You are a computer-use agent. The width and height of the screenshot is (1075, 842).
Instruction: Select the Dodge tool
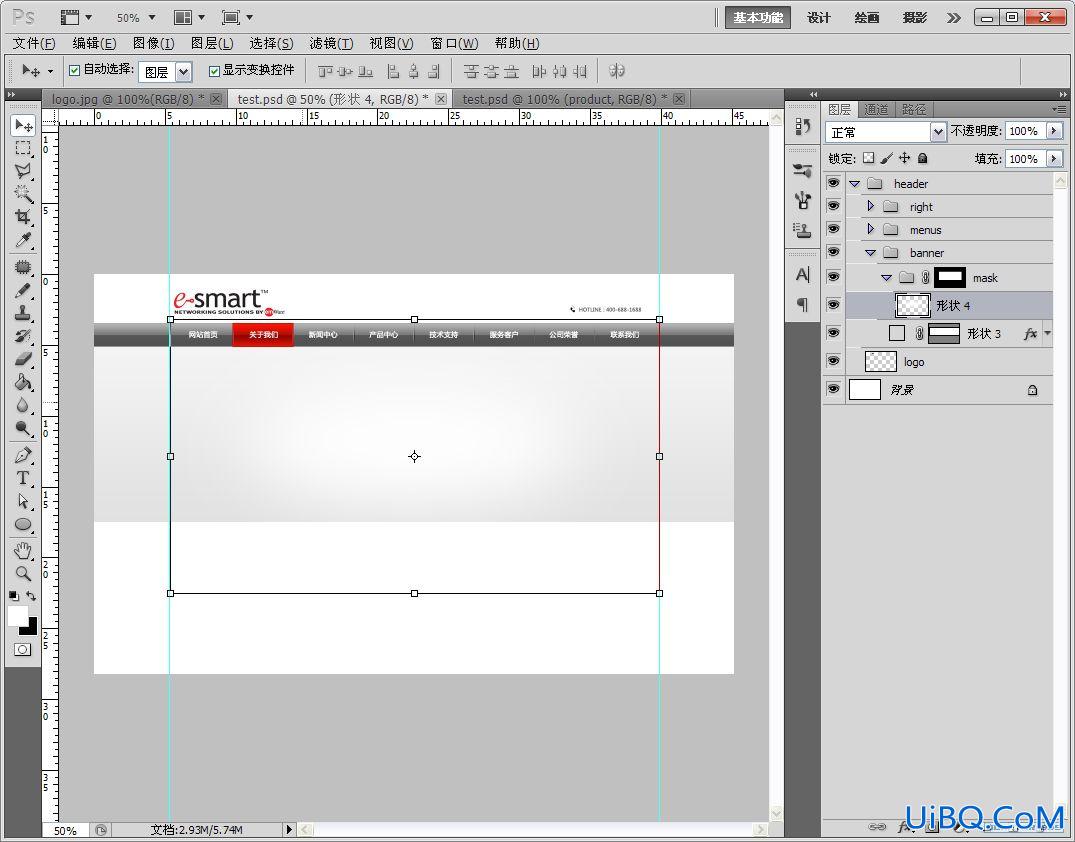(23, 428)
